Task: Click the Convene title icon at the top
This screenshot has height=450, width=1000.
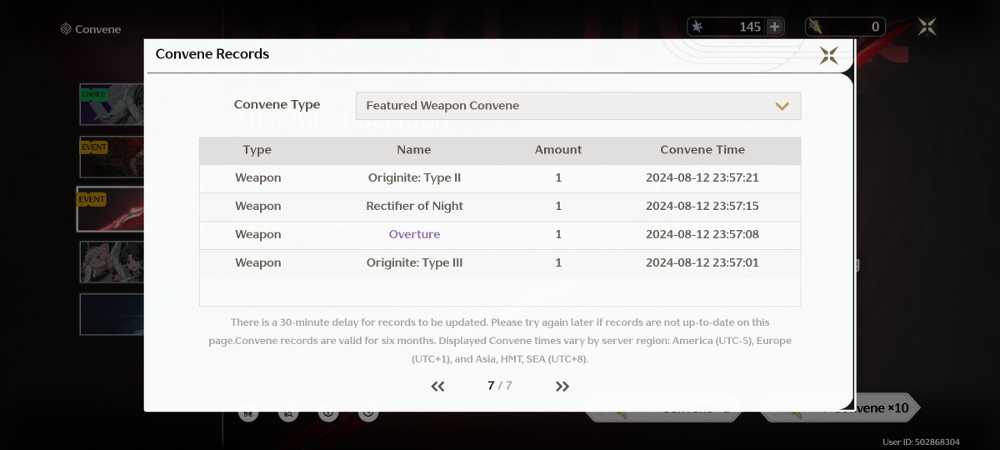Action: 66,29
